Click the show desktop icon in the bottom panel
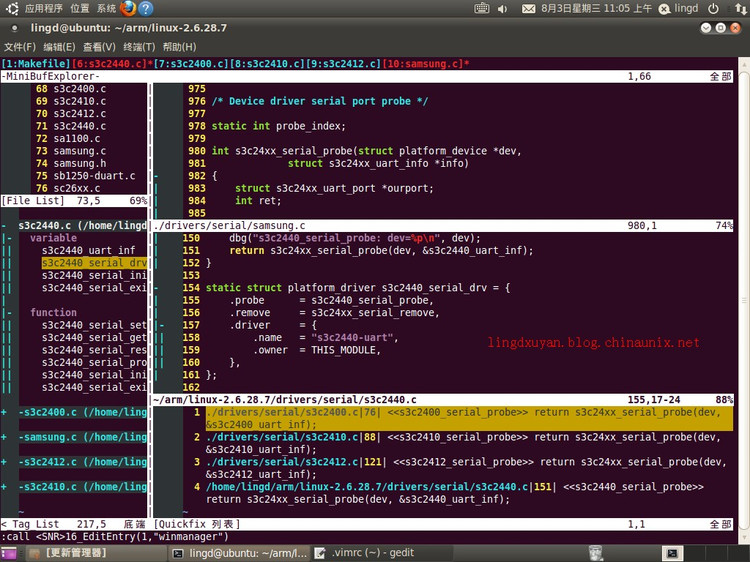 [x=9, y=553]
